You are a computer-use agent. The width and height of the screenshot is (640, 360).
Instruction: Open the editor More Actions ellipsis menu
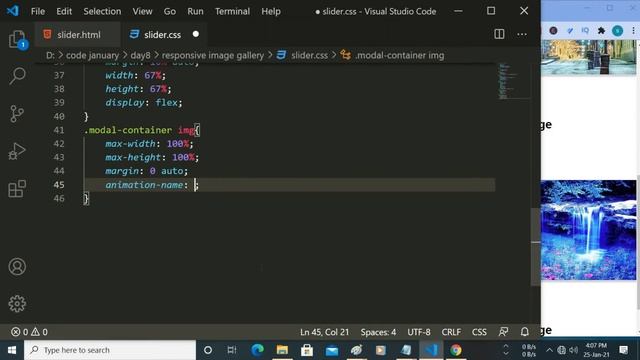click(522, 34)
